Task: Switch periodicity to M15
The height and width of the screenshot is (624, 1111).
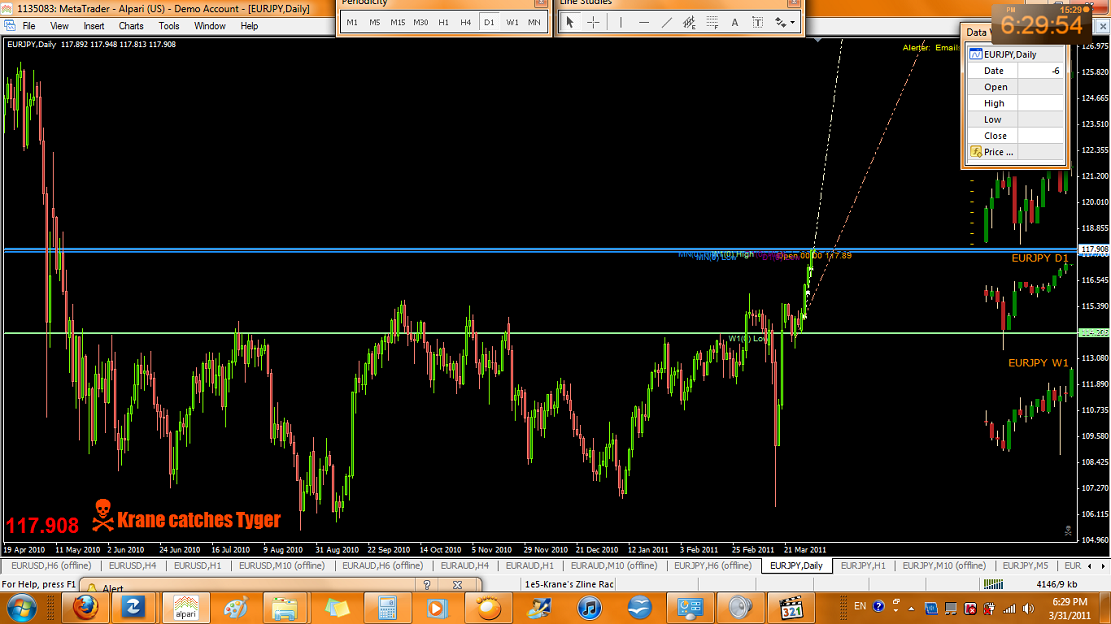Action: (397, 23)
